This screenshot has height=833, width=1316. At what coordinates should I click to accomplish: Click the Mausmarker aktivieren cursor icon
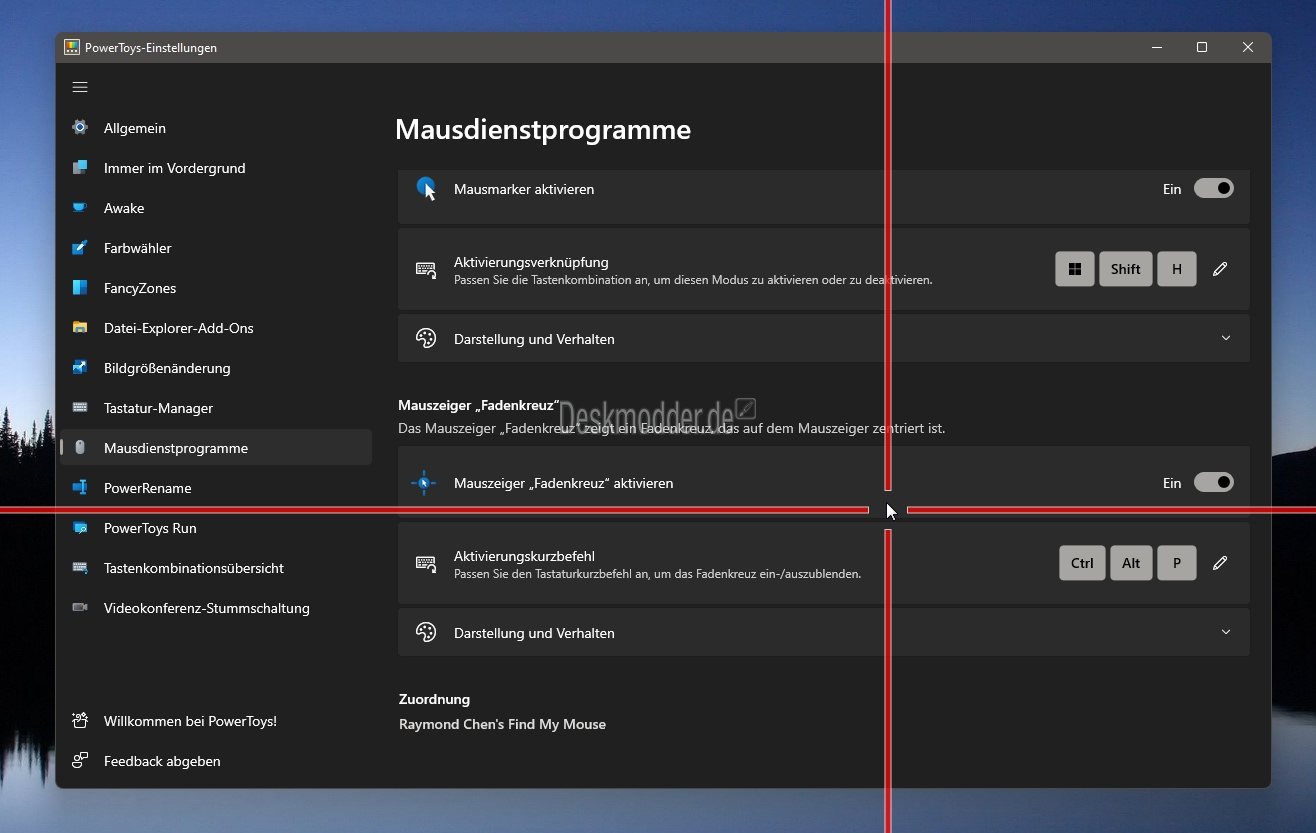click(427, 189)
